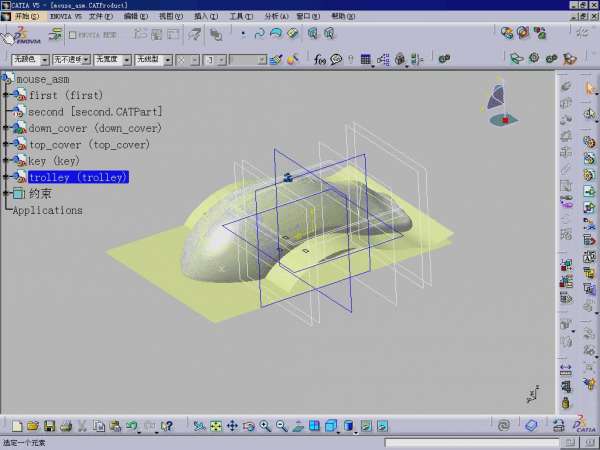Viewport: 600px width, 450px height.
Task: Open the 帮助 Help menu
Action: tap(343, 16)
